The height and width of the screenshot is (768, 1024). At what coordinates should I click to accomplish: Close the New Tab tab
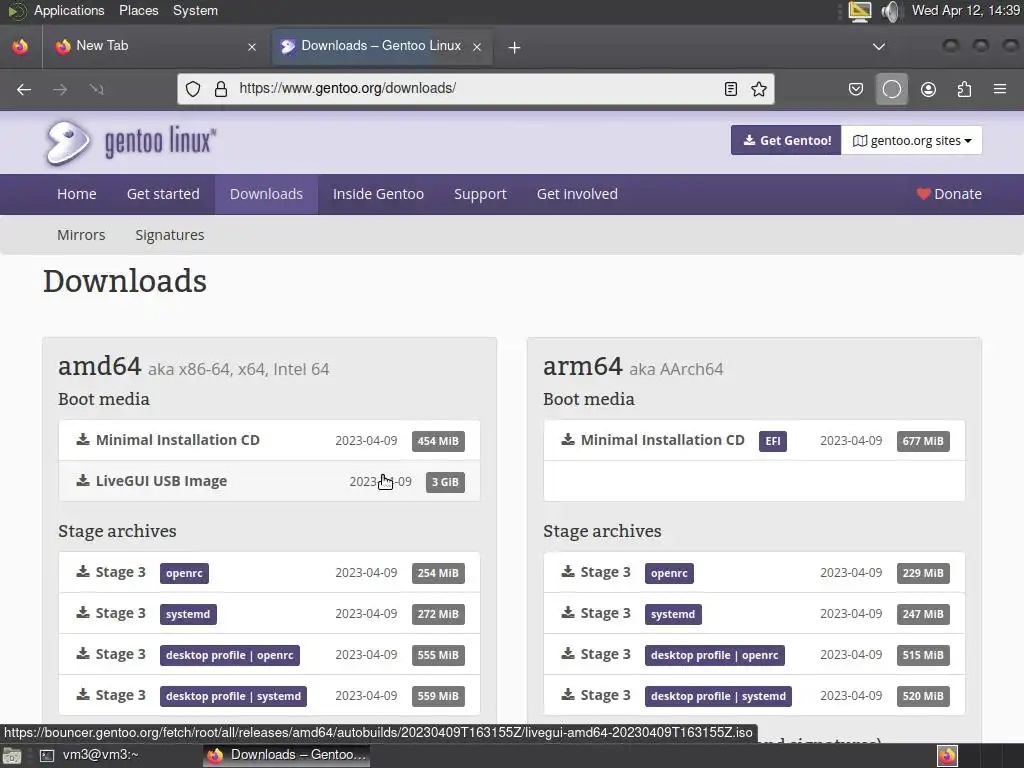click(252, 47)
